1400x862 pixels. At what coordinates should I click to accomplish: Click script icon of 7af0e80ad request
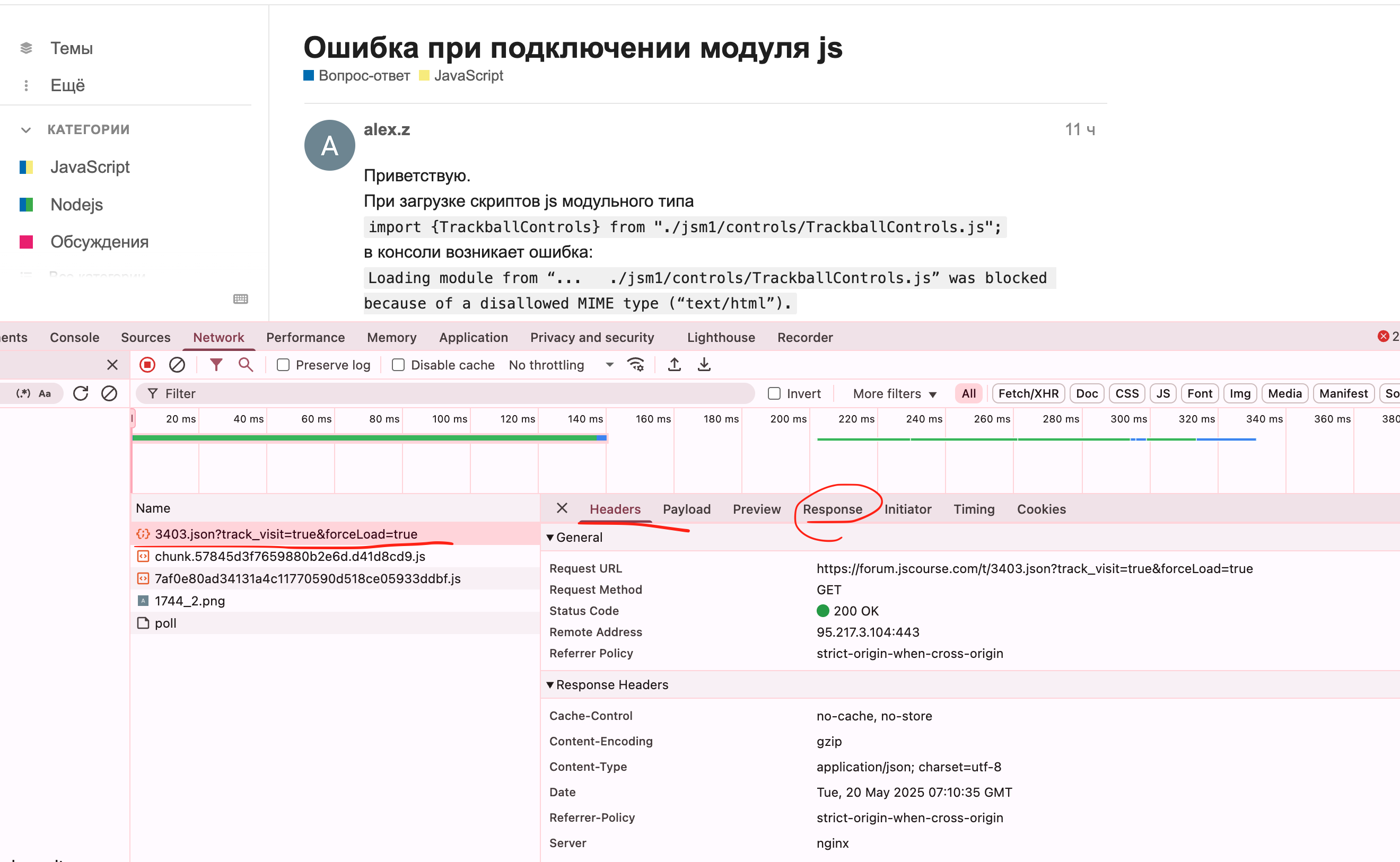[x=143, y=578]
